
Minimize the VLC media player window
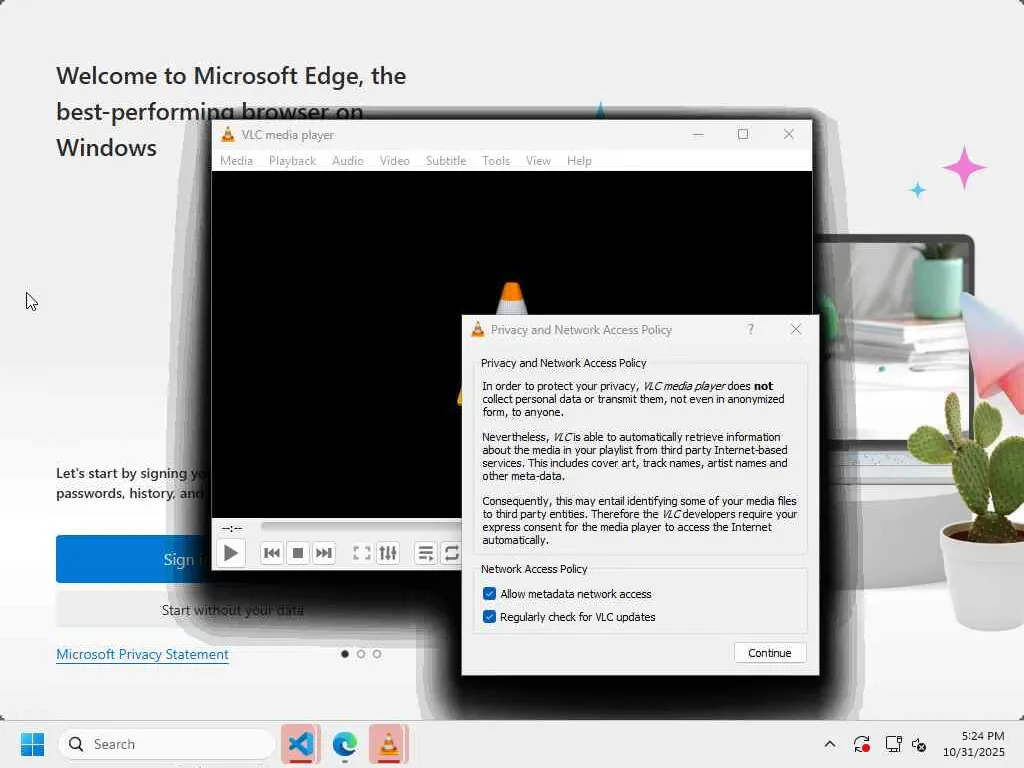[698, 135]
